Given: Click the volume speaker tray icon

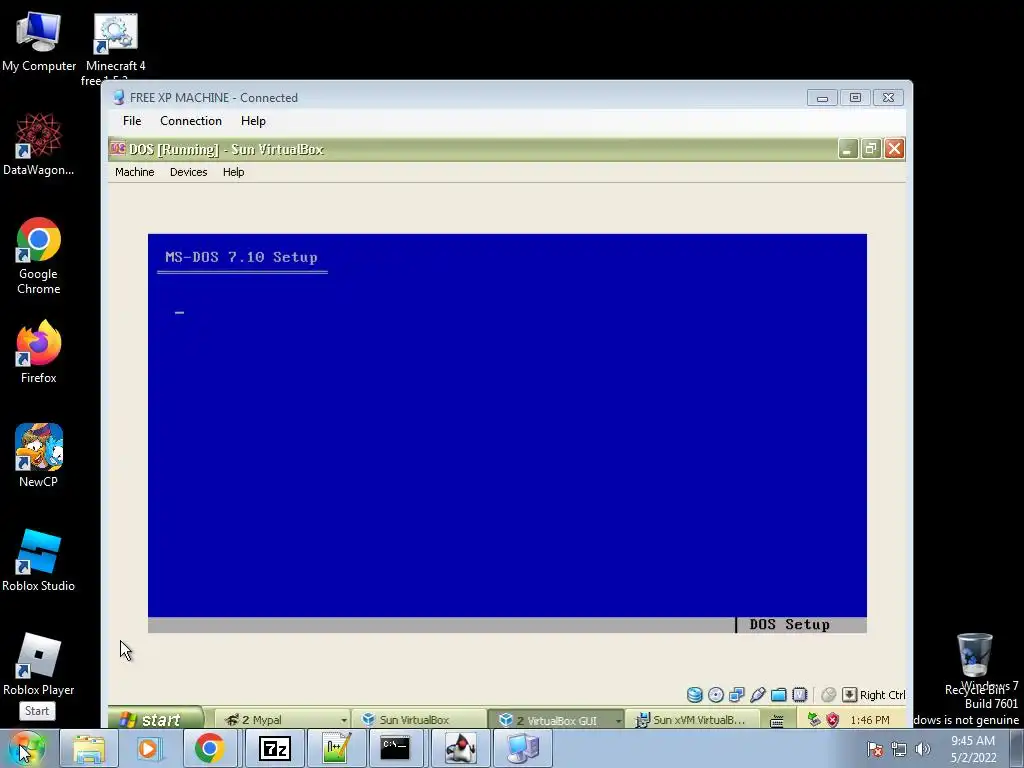Looking at the screenshot, I should 923,749.
